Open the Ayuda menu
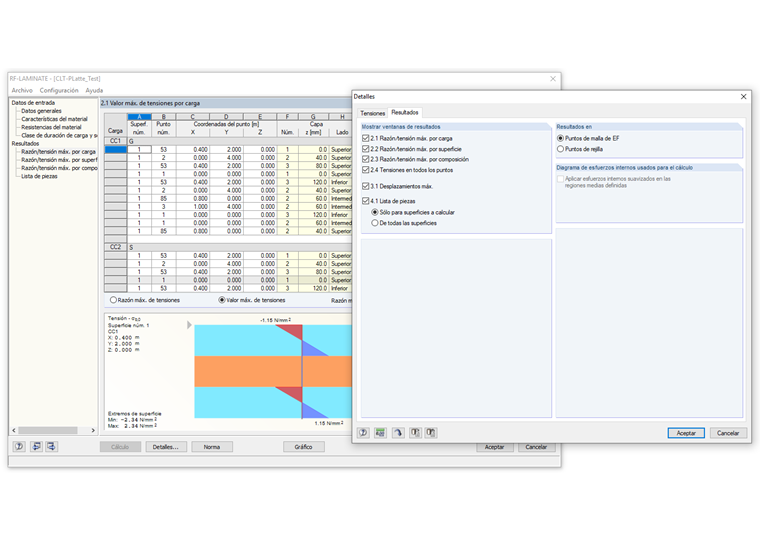The width and height of the screenshot is (760, 542). coord(94,90)
